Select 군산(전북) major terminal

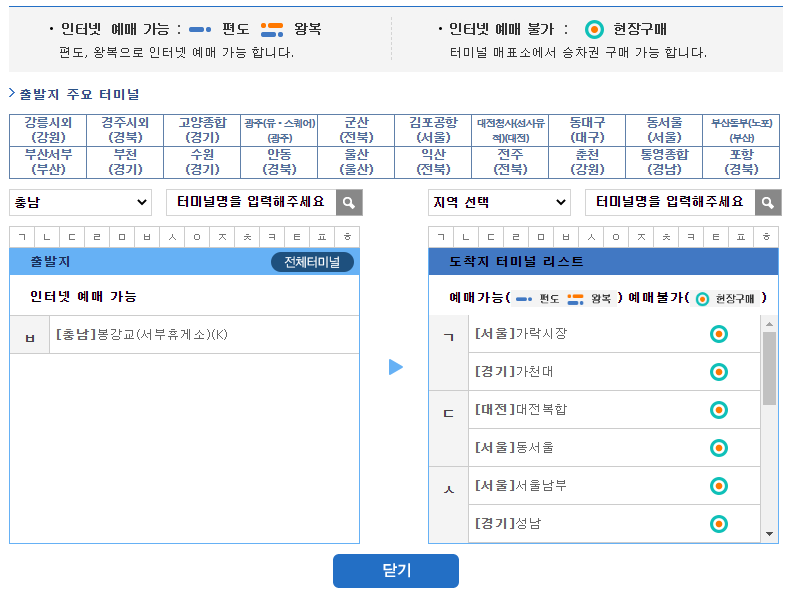(x=356, y=130)
